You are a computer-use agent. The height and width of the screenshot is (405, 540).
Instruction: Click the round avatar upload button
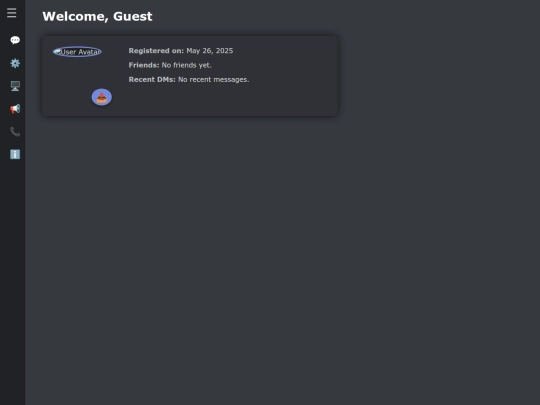pos(102,97)
